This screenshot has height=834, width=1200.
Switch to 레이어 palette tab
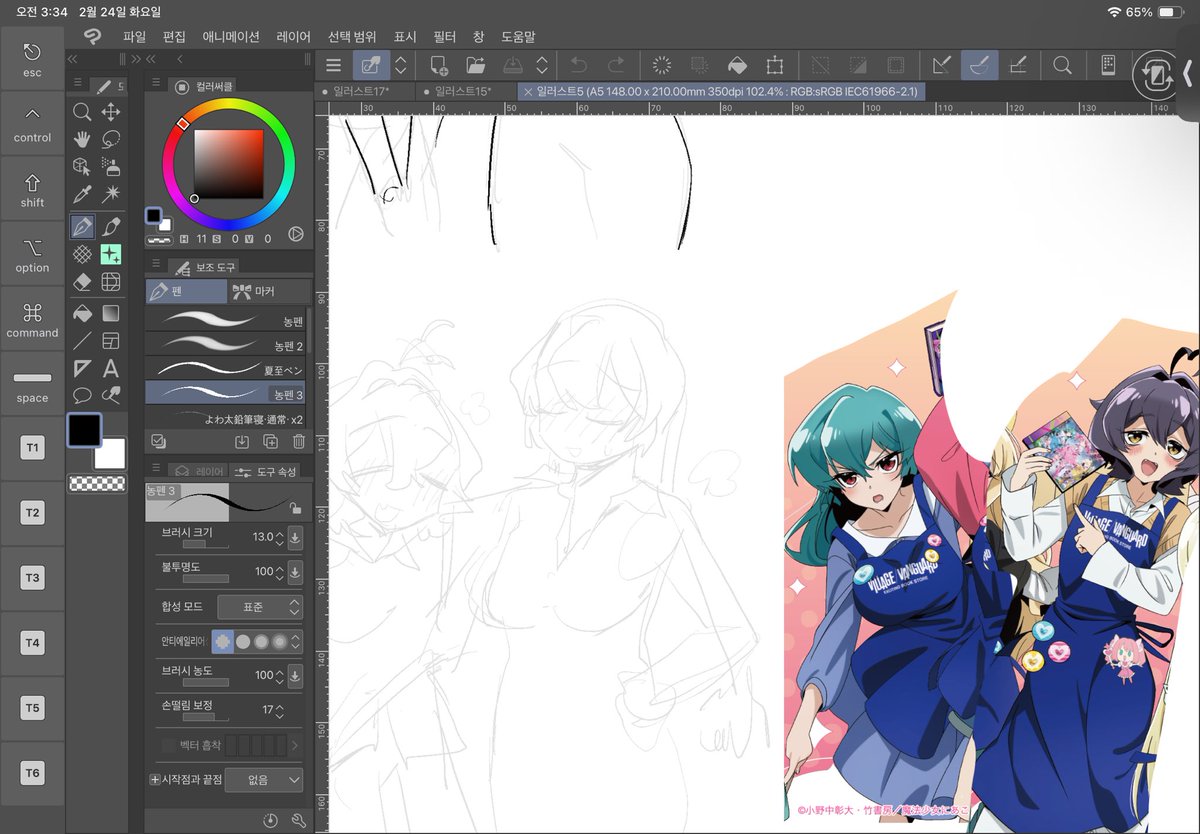coord(198,470)
